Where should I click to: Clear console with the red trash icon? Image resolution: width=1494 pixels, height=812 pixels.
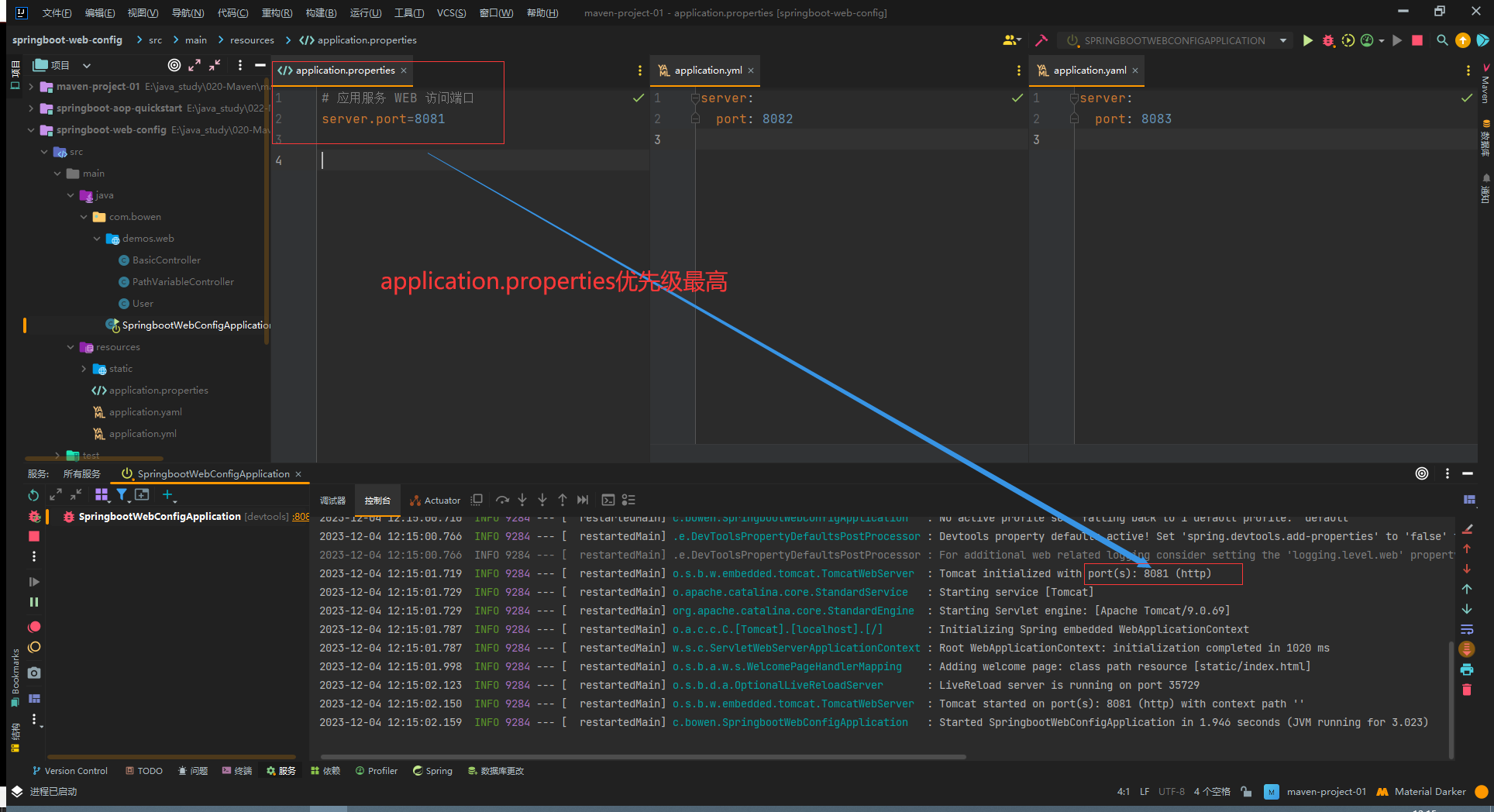[1467, 690]
